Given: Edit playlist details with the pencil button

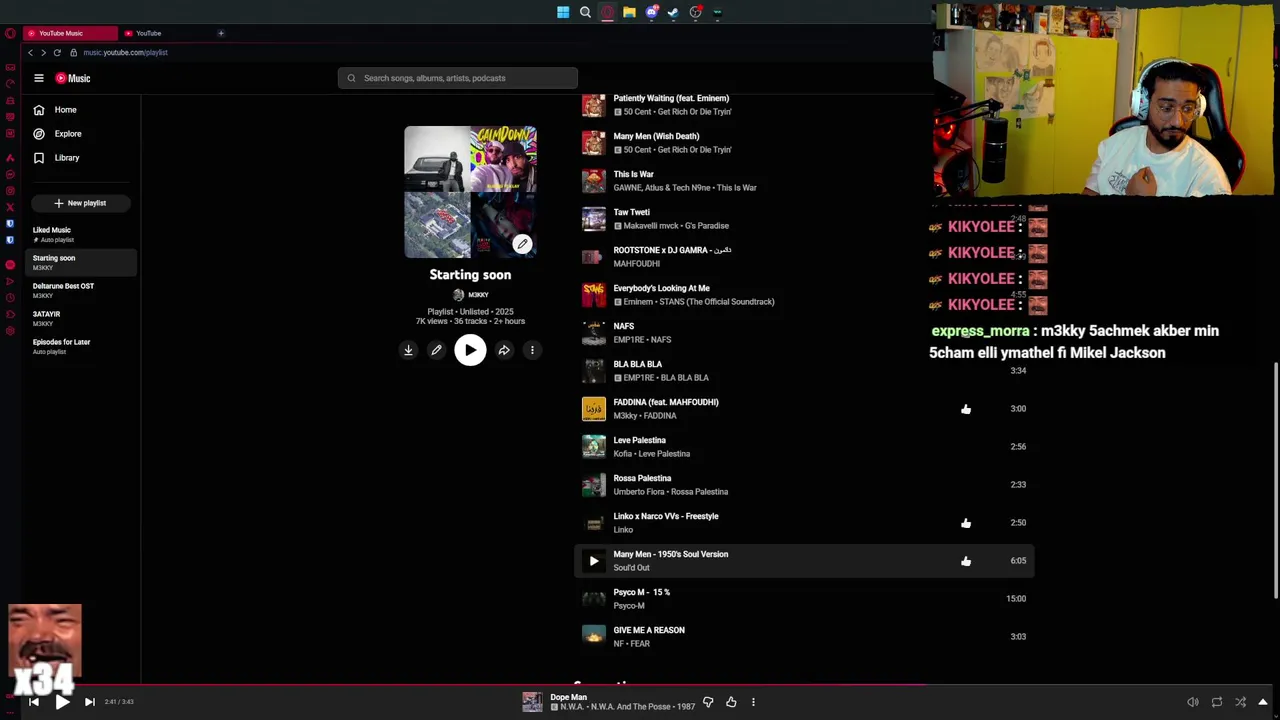Looking at the screenshot, I should tap(436, 350).
